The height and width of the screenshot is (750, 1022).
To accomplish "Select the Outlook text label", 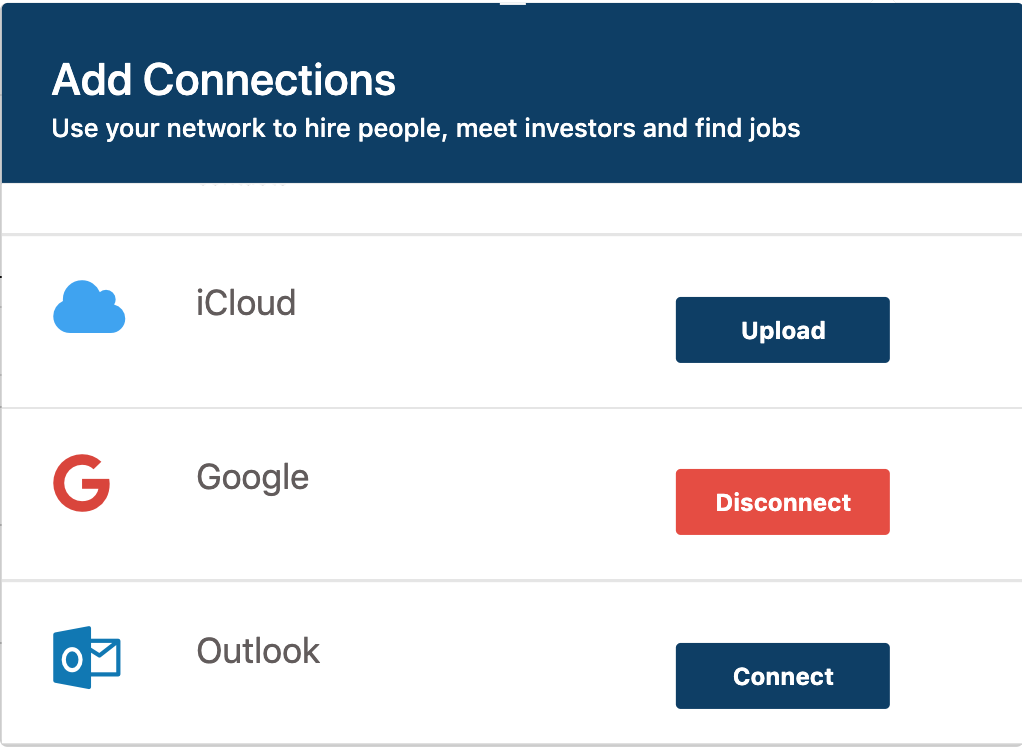I will pos(259,651).
